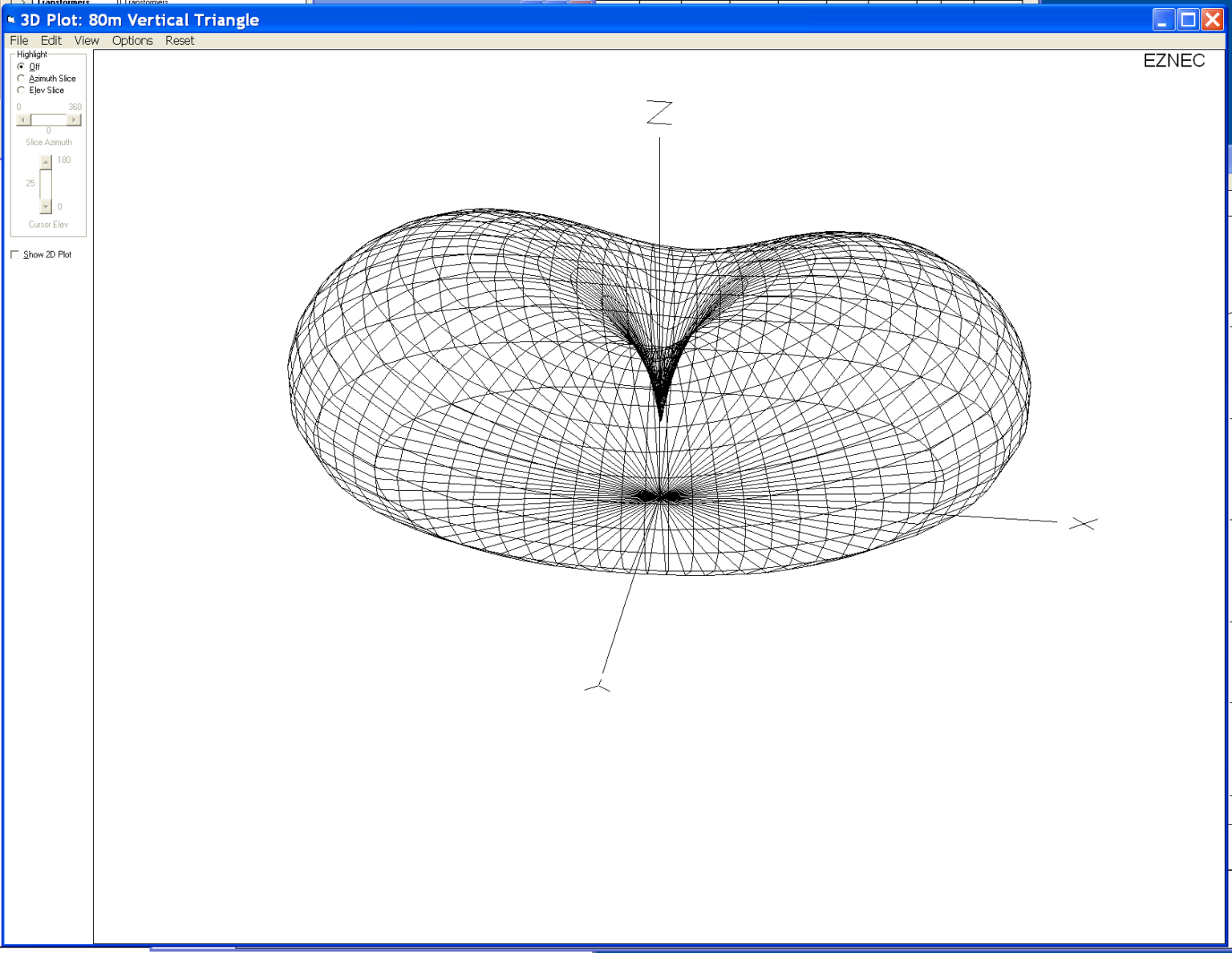Select the Off highlight radio button
The height and width of the screenshot is (953, 1232).
(x=21, y=67)
